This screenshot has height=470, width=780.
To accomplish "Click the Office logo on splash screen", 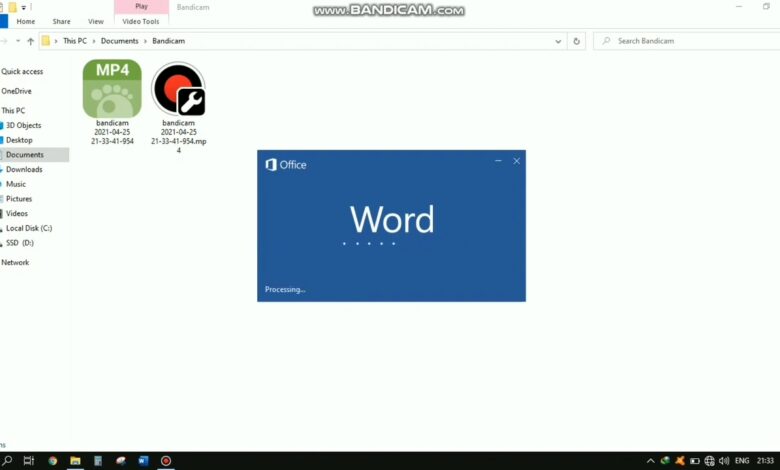I will [x=286, y=165].
